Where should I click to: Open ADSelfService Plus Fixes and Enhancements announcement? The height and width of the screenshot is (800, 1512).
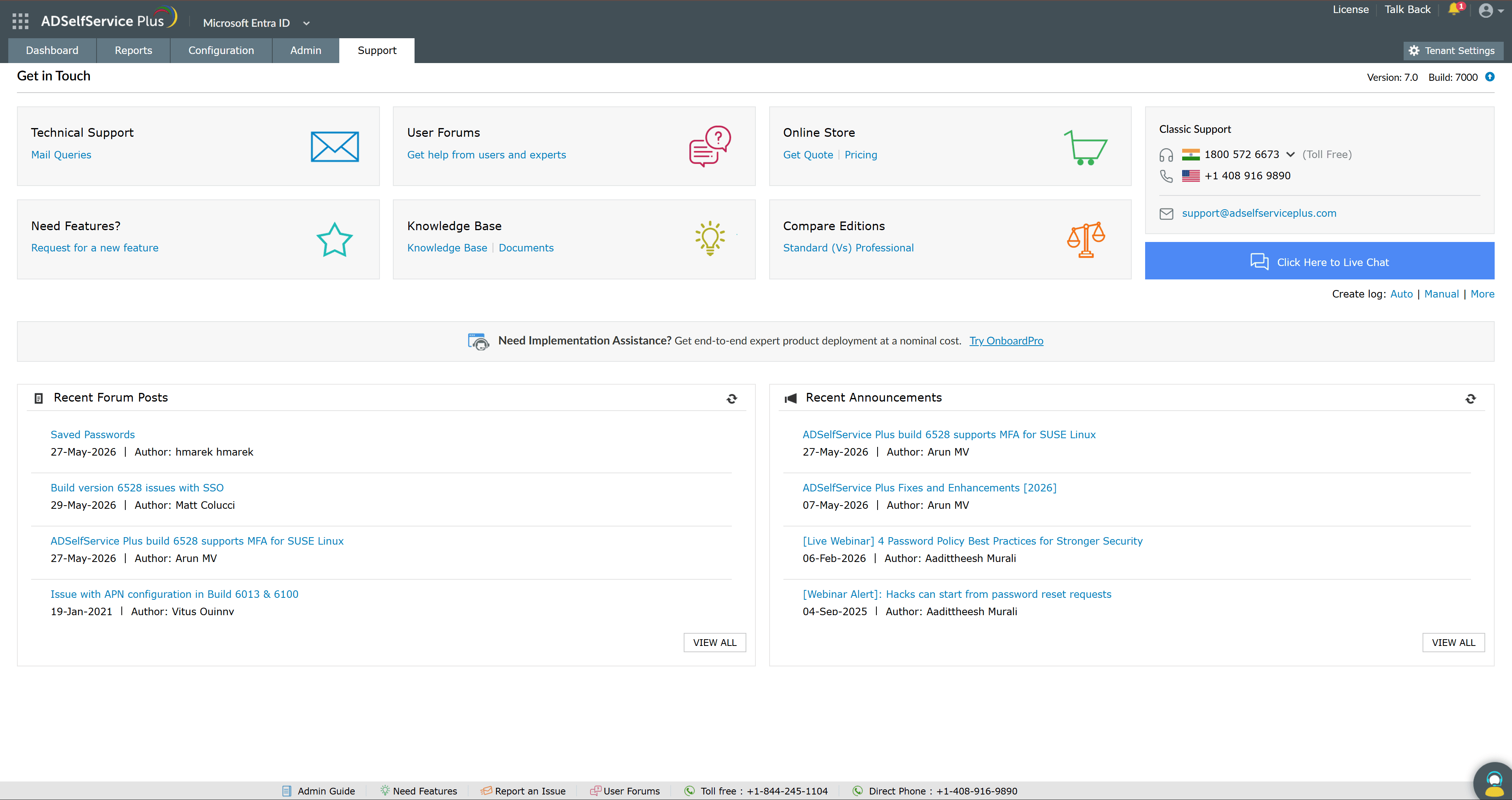tap(929, 488)
